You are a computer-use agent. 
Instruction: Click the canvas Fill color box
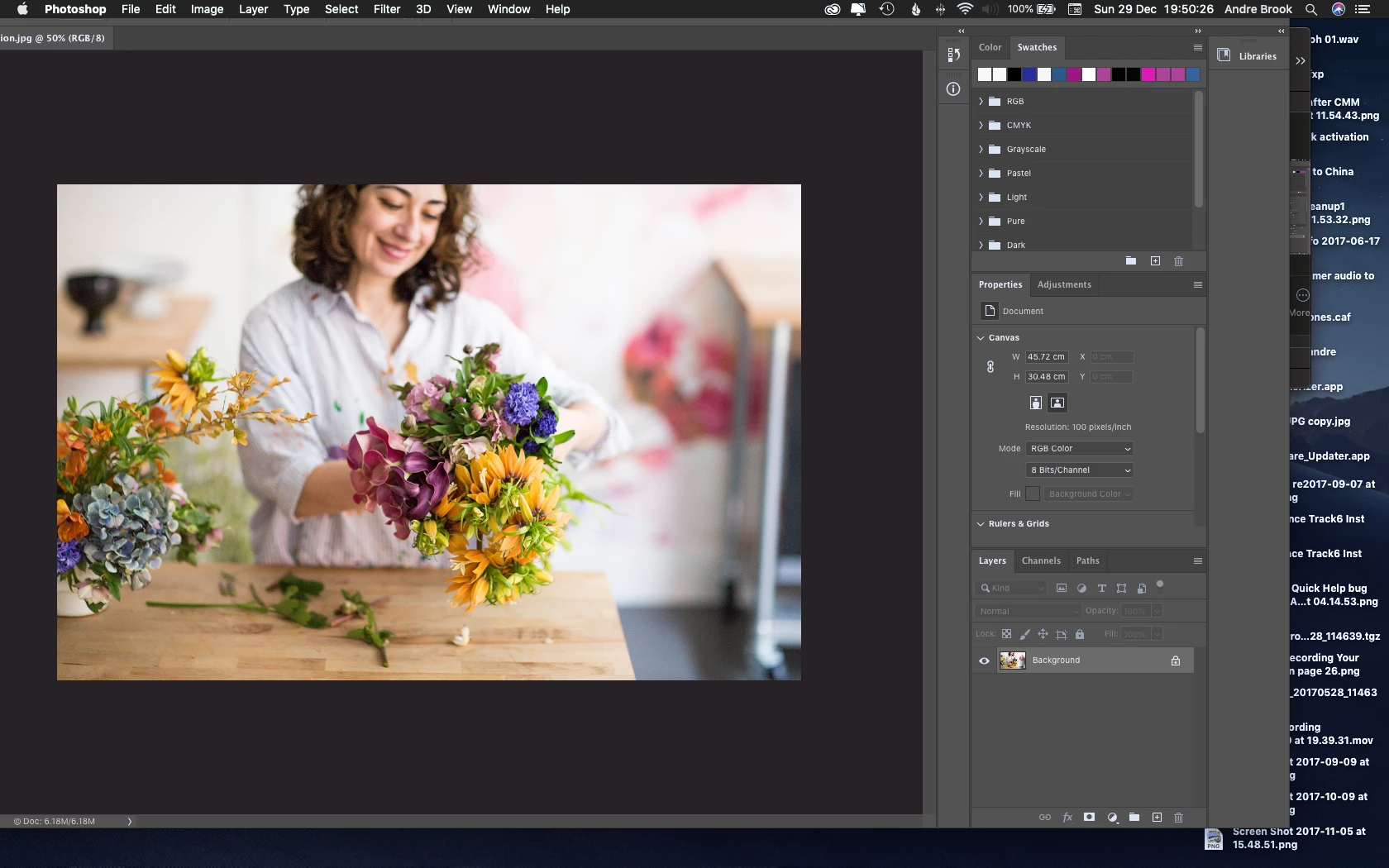click(1033, 494)
